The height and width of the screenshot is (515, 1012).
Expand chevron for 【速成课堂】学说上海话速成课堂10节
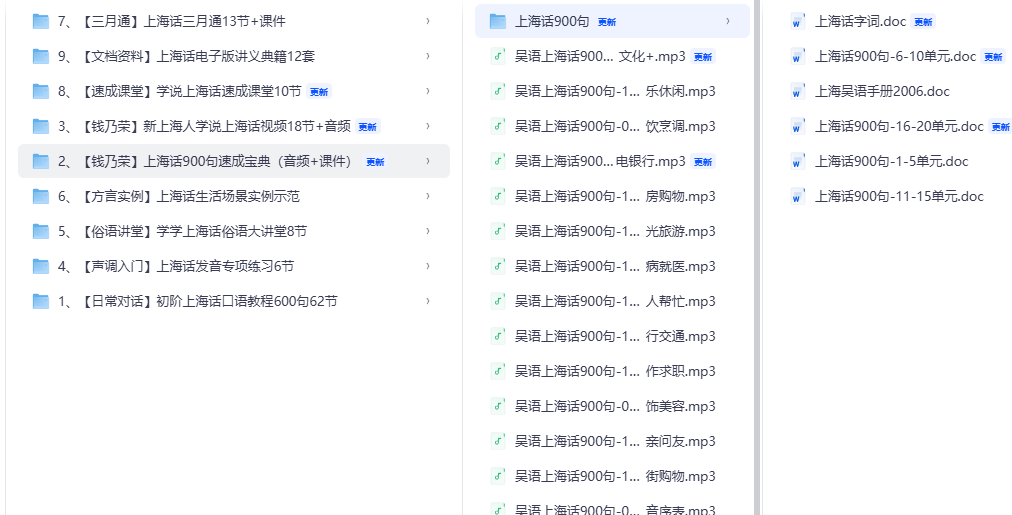[428, 91]
